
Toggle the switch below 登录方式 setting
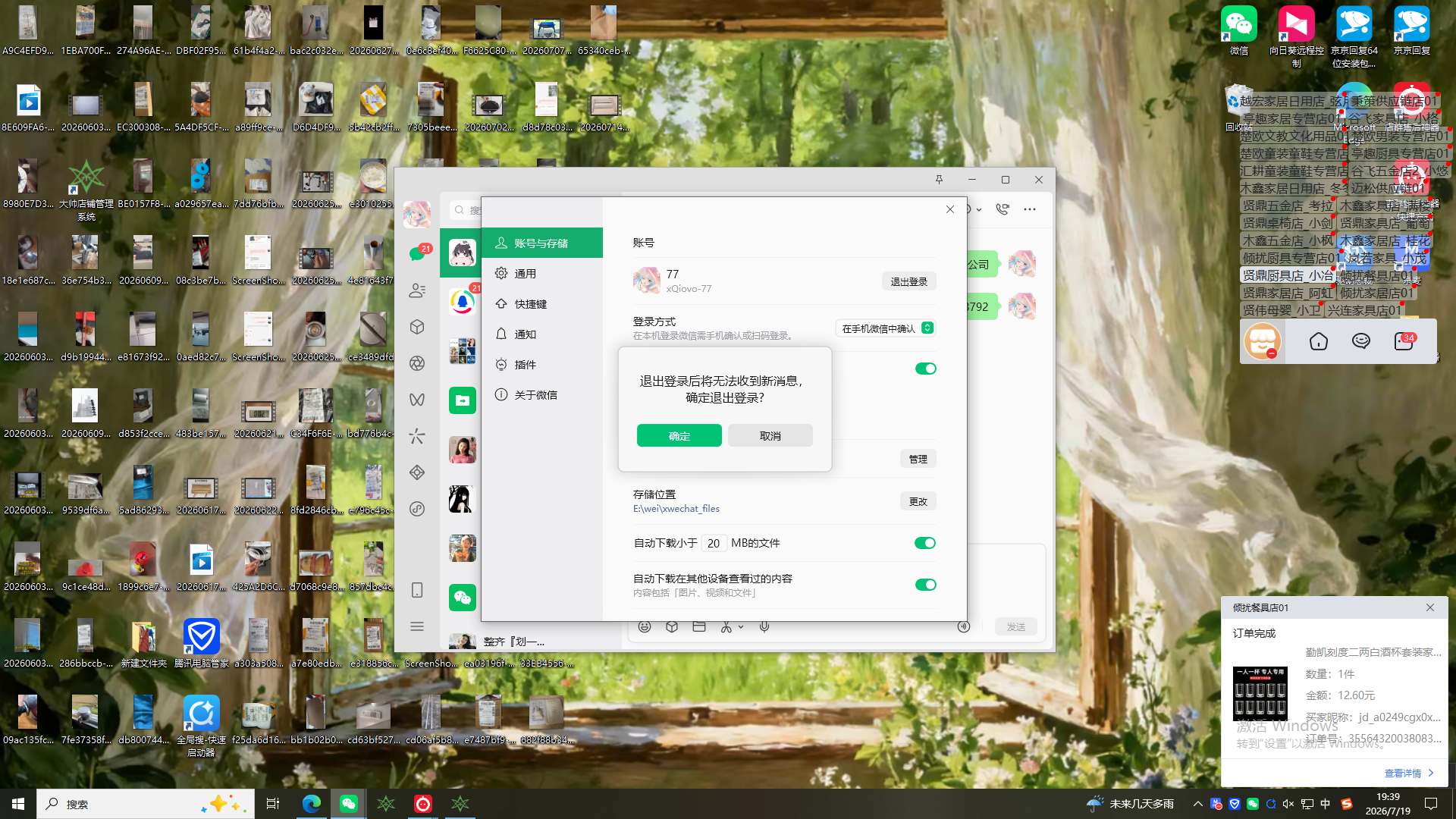[925, 369]
